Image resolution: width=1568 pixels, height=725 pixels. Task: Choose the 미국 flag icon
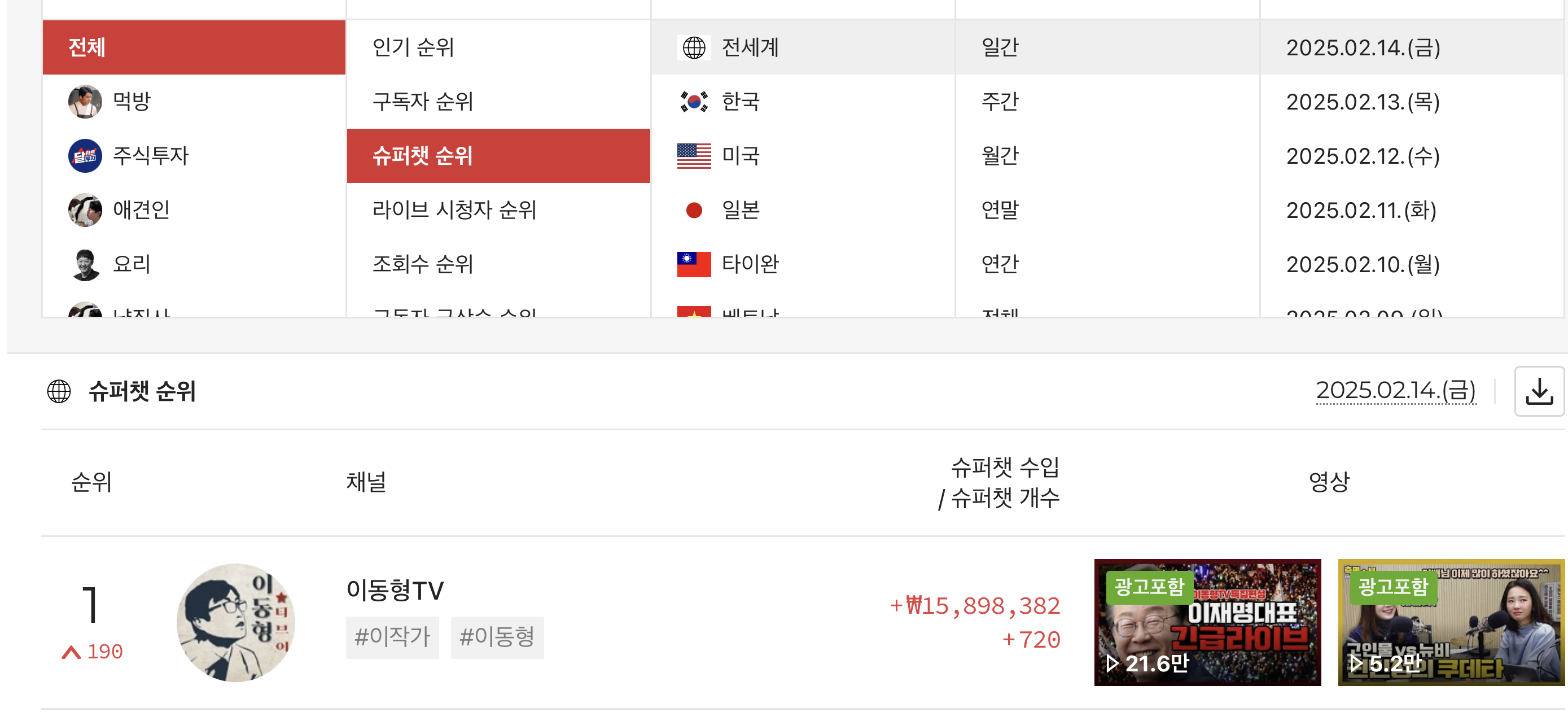pyautogui.click(x=694, y=156)
